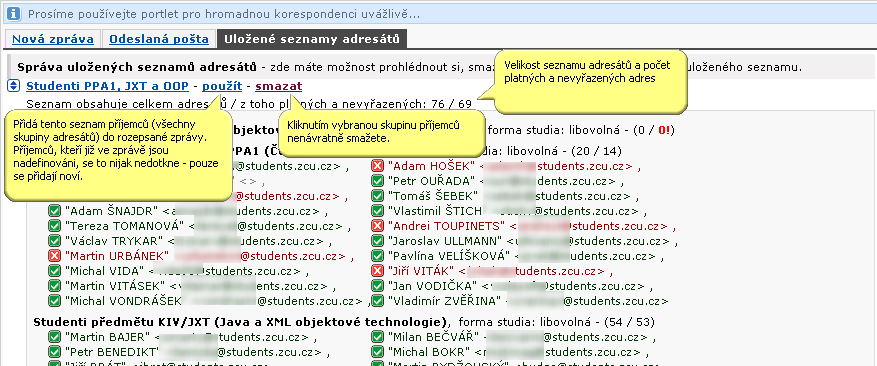Click the name "Milan BEČVÁŘ"
The image size is (877, 366).
pyautogui.click(x=433, y=337)
